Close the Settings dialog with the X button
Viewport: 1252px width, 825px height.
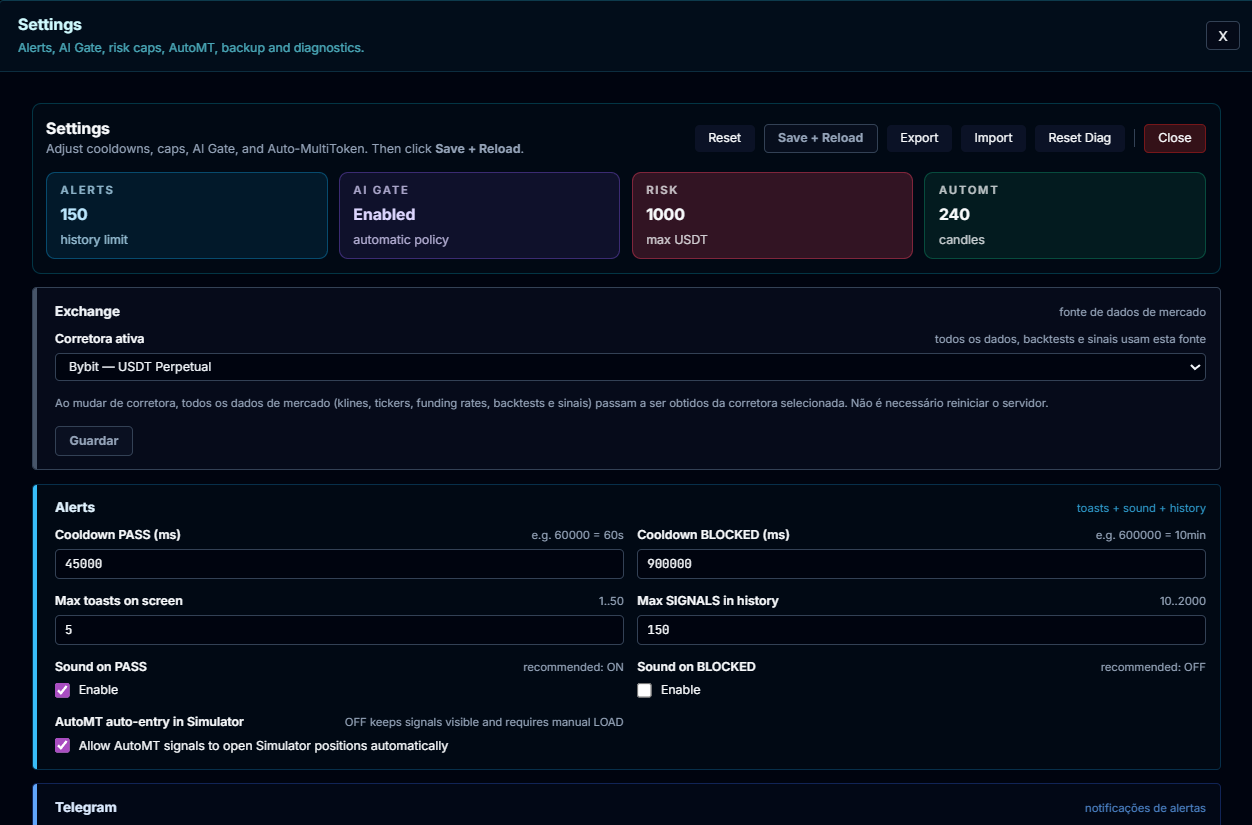coord(1222,36)
